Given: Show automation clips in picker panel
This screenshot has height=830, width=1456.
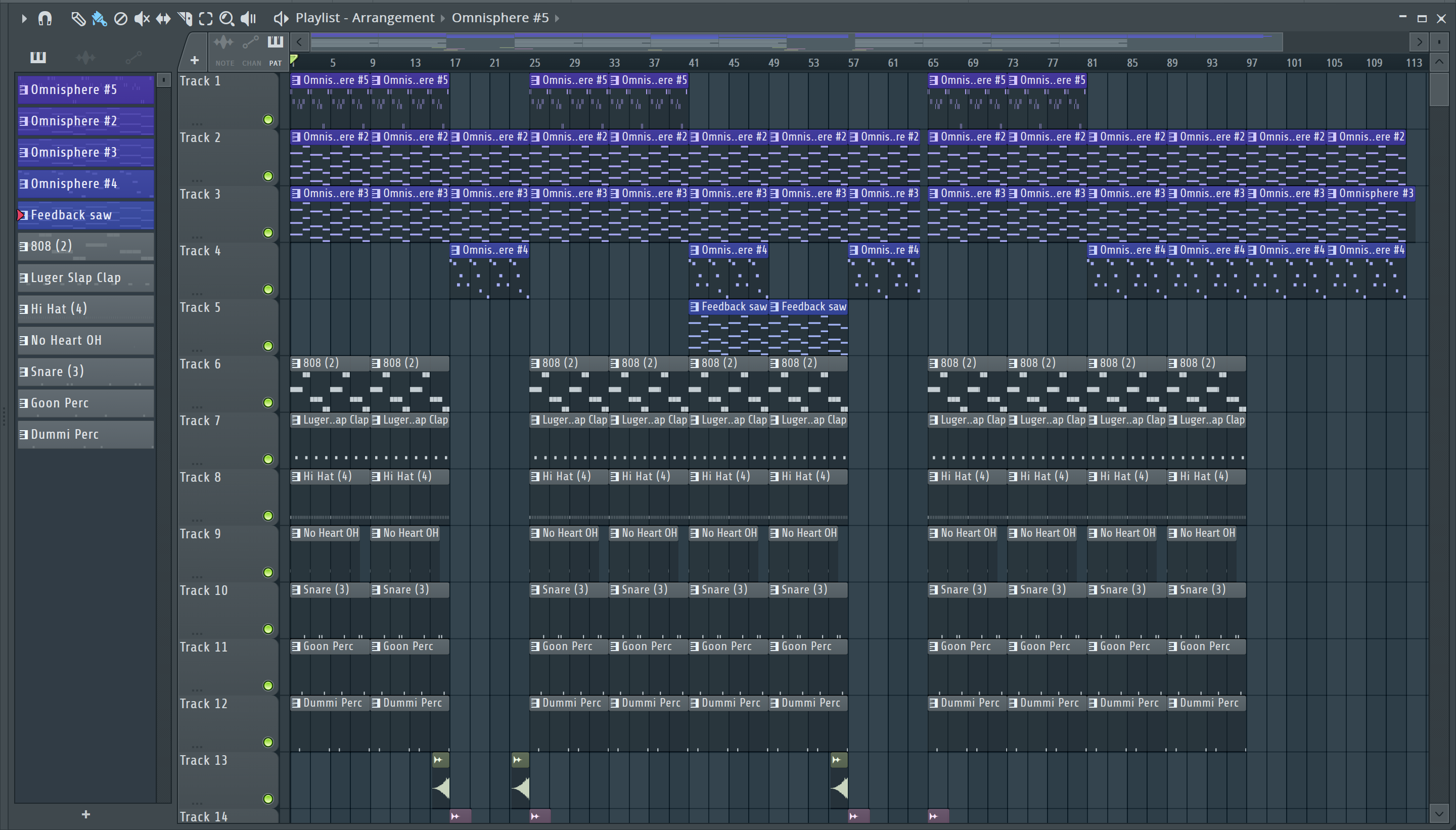Looking at the screenshot, I should click(133, 57).
